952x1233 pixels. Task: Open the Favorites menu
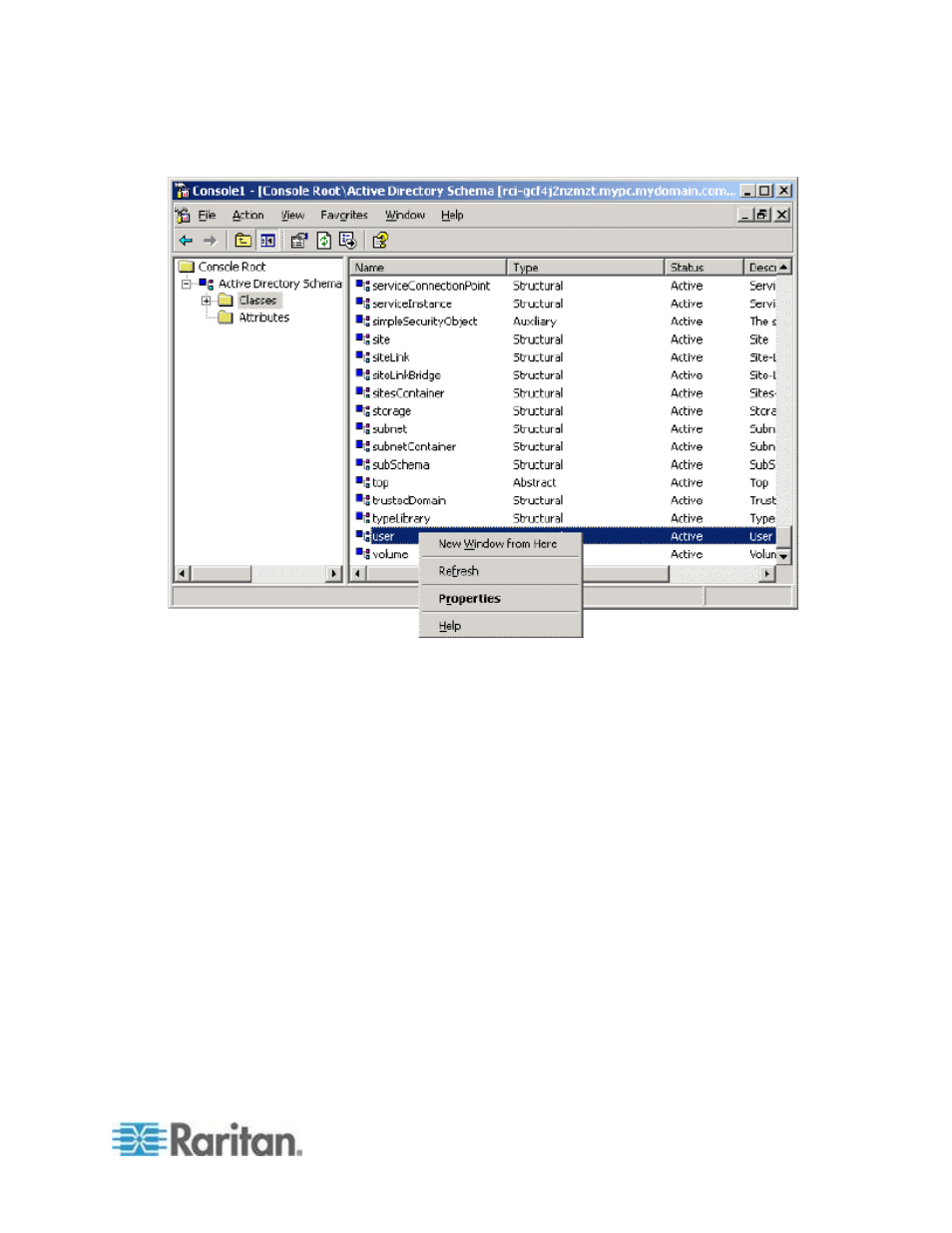click(x=344, y=216)
